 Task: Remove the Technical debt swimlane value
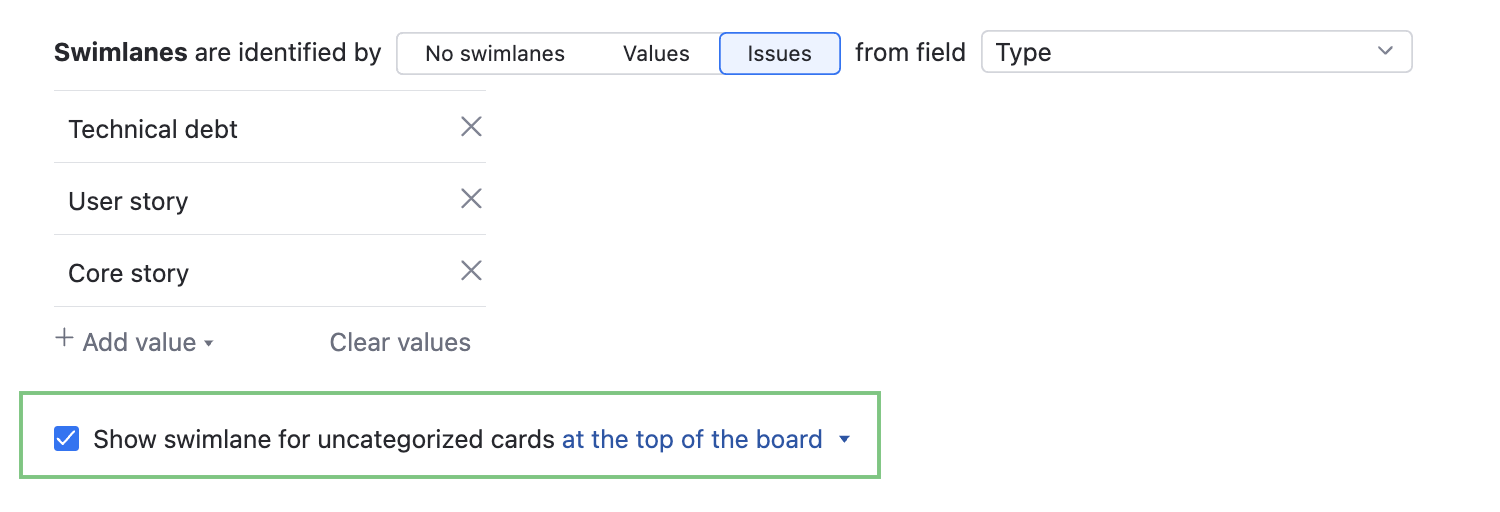point(471,127)
